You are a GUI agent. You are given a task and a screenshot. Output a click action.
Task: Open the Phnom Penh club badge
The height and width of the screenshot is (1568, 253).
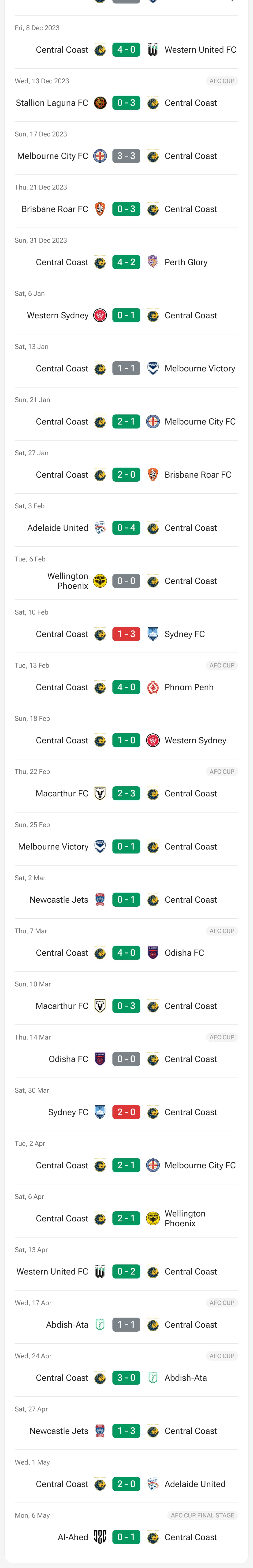point(153,687)
